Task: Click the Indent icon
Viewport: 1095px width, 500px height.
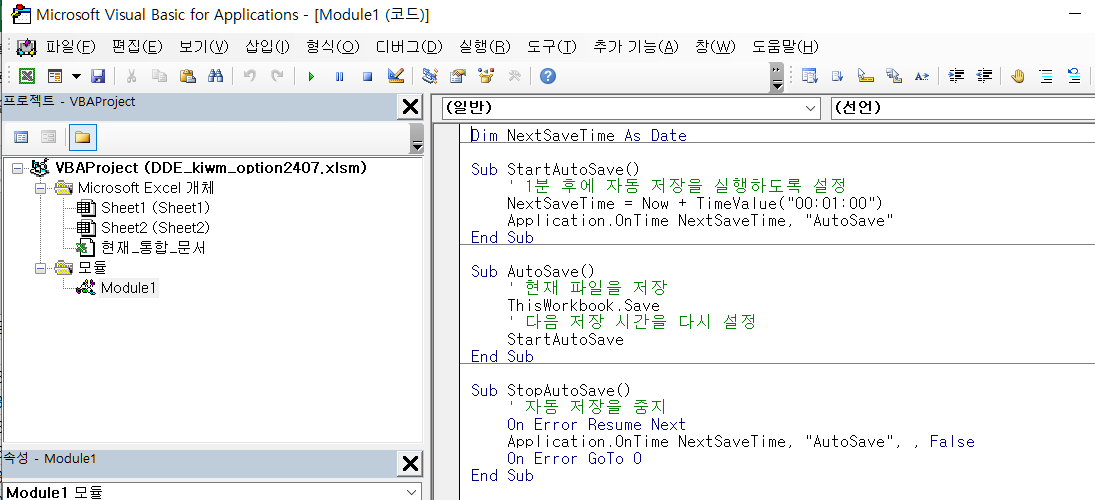Action: (x=956, y=76)
